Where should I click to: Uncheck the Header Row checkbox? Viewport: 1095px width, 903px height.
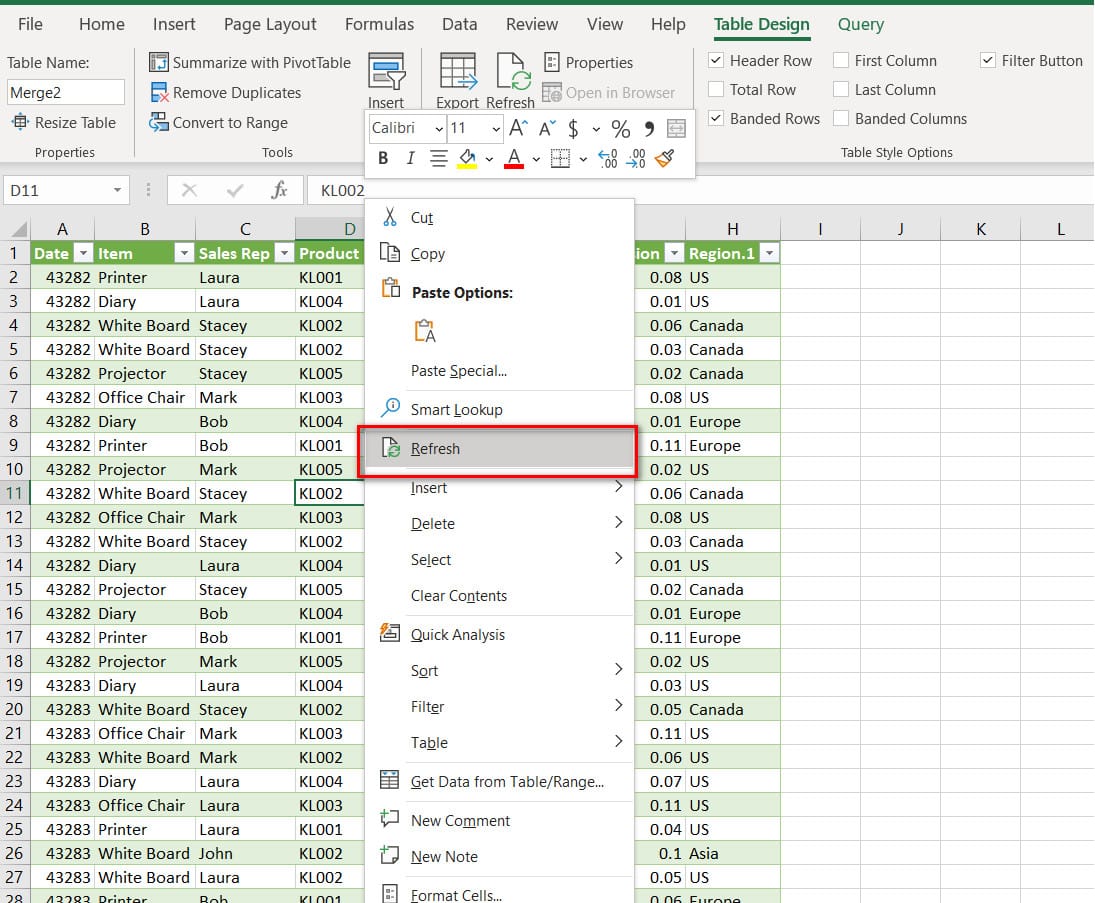[x=716, y=61]
